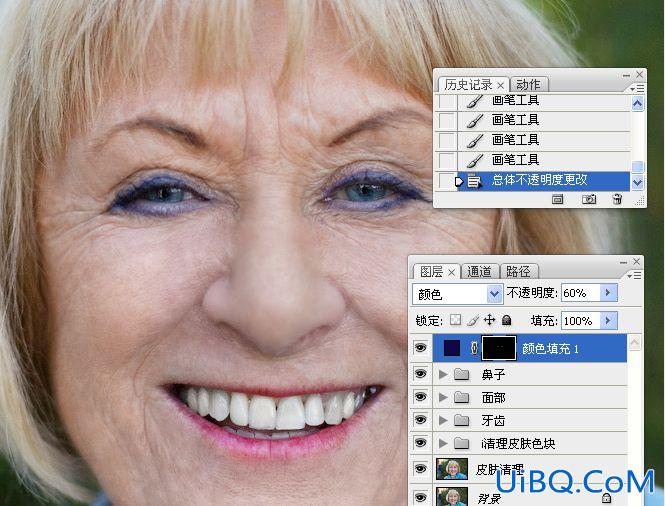Select the 总体不透明度更改 history state
Screen dimensions: 665x506
pyautogui.click(x=544, y=181)
